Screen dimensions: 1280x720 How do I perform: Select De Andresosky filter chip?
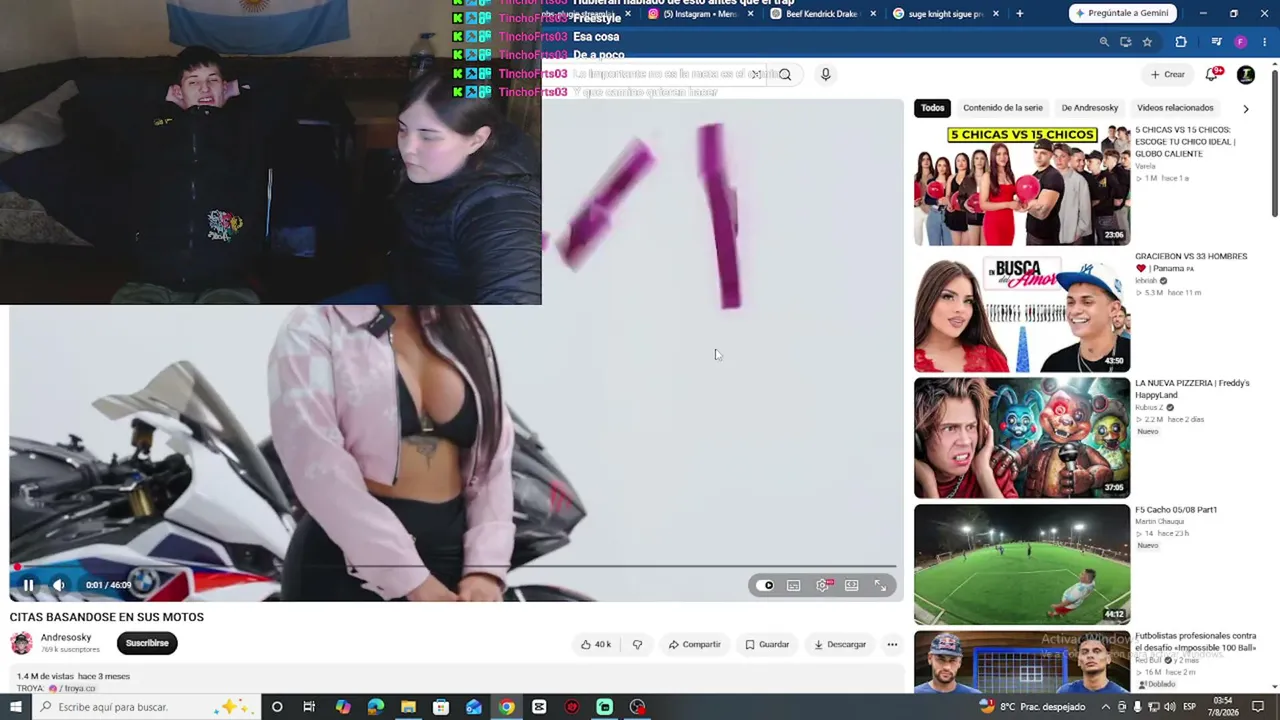1090,108
